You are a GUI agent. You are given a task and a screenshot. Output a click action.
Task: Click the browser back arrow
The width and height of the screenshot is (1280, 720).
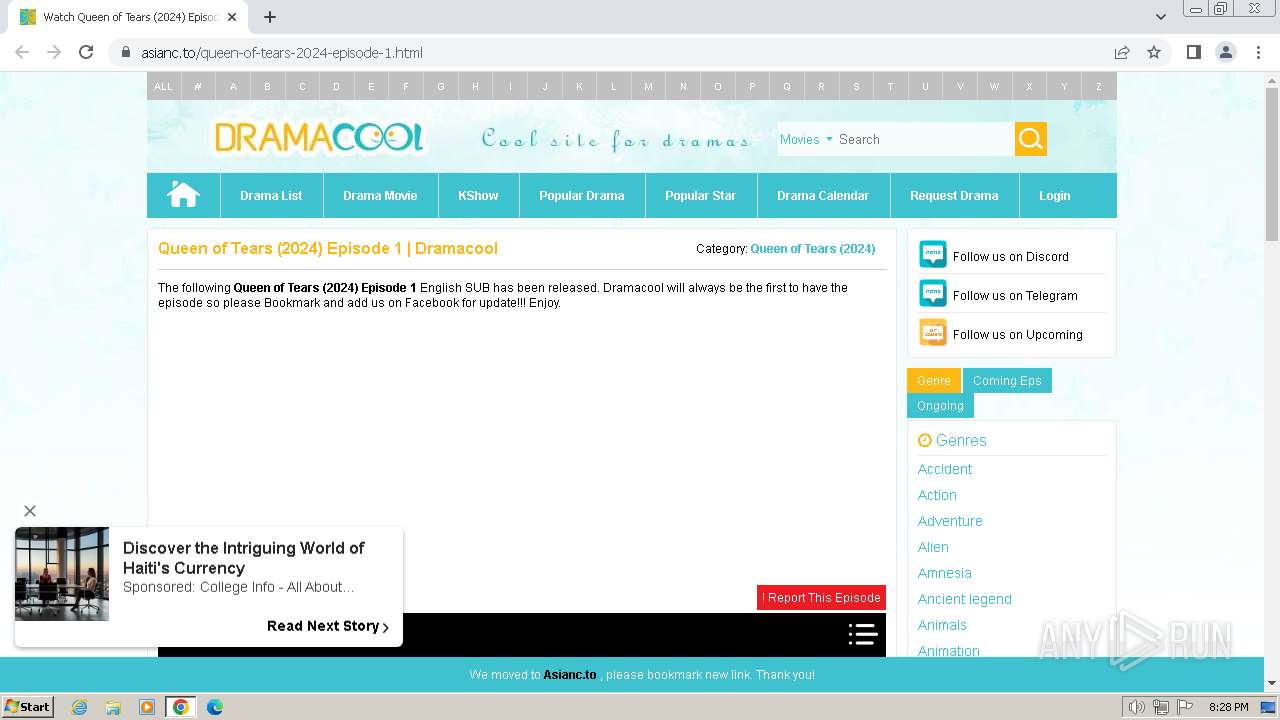[x=22, y=52]
